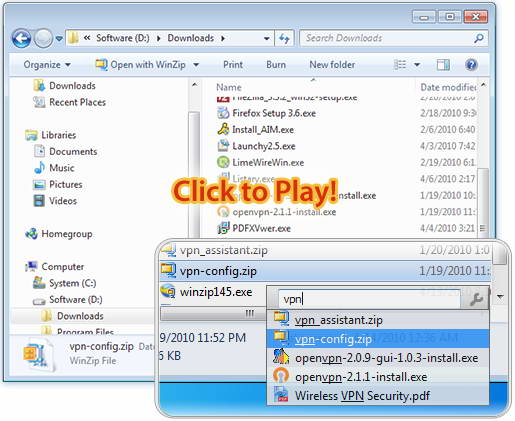Click the Click to Play! overlay
The width and height of the screenshot is (515, 421).
click(x=255, y=191)
